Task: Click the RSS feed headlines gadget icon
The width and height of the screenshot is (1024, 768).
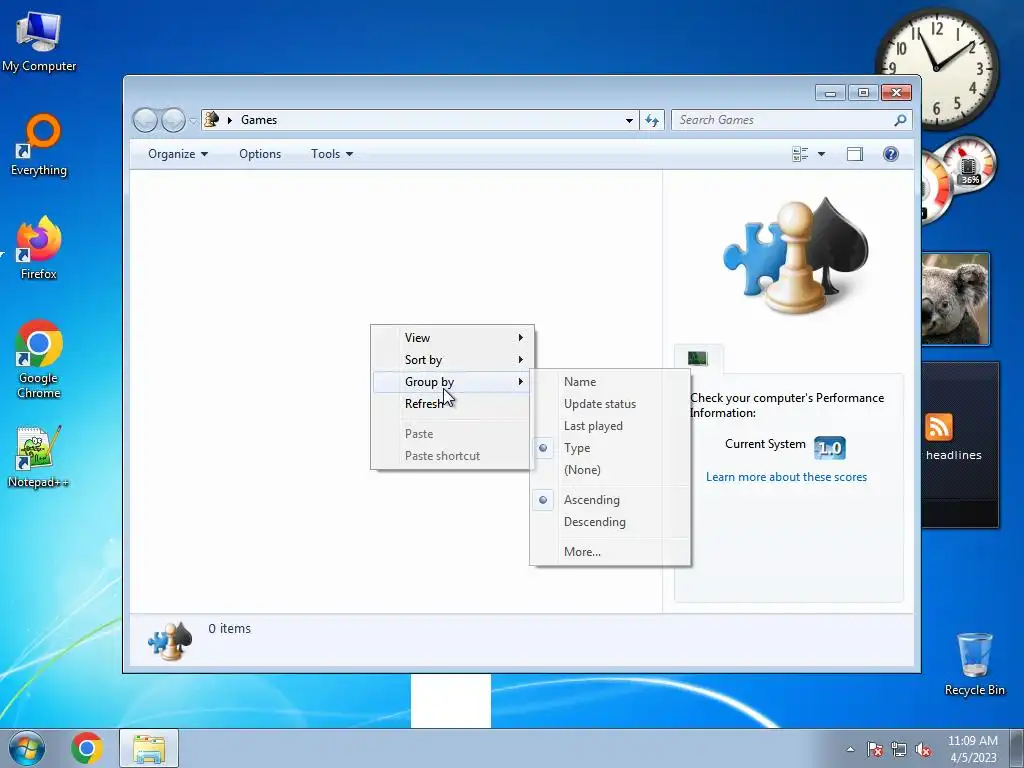Action: [938, 427]
